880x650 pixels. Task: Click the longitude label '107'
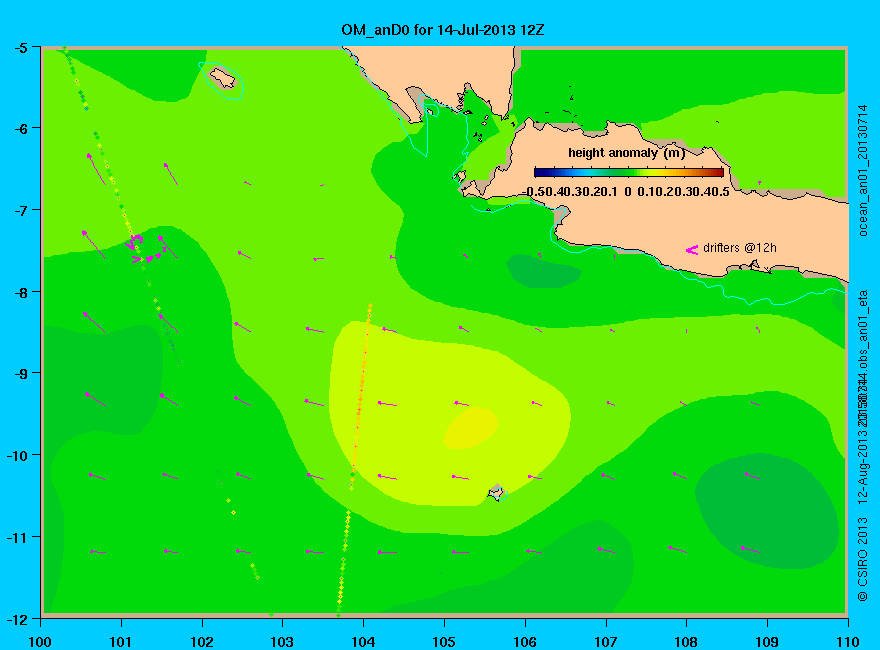(x=606, y=642)
